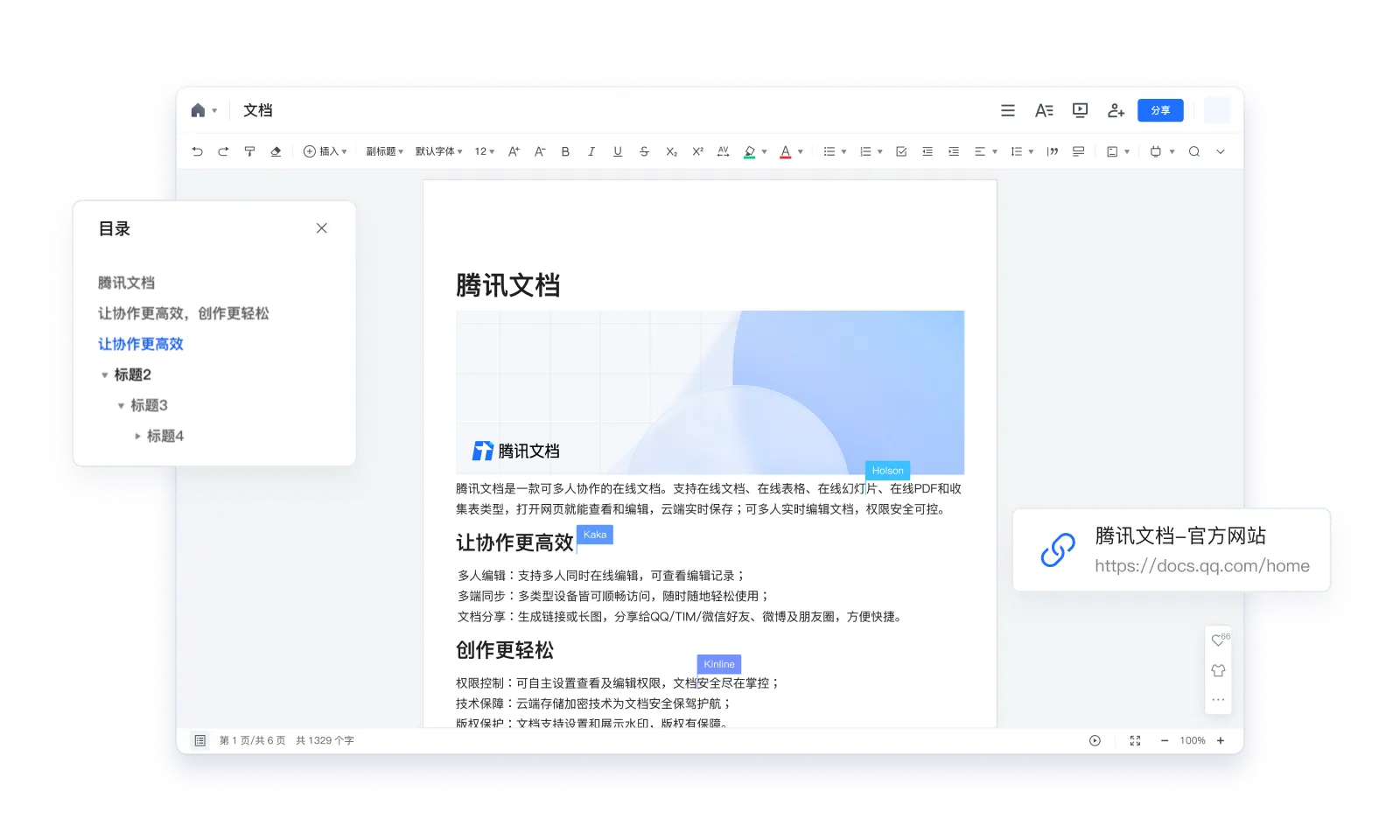1400x840 pixels.
Task: Open the highlight color dropdown arrow
Action: point(765,152)
